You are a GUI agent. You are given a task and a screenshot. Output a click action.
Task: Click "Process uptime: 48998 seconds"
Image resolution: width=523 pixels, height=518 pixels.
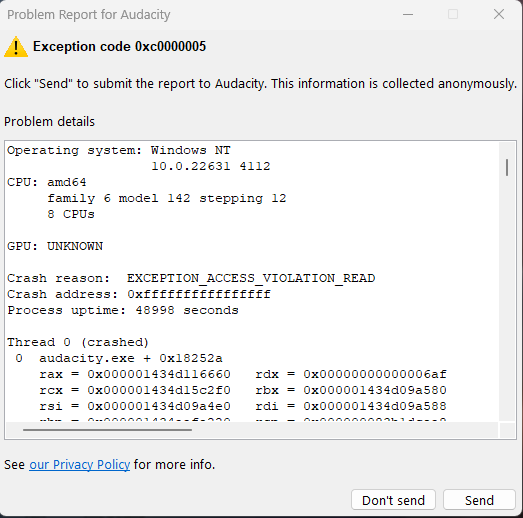[x=123, y=310]
